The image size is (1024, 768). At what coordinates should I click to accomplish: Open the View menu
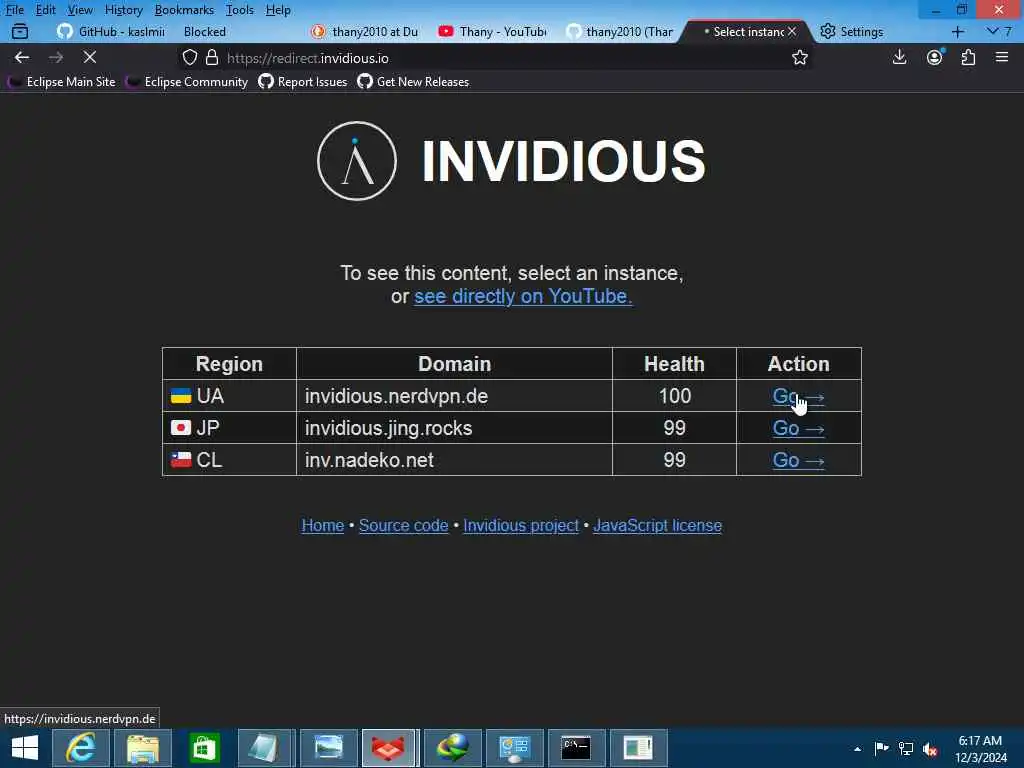pos(80,10)
